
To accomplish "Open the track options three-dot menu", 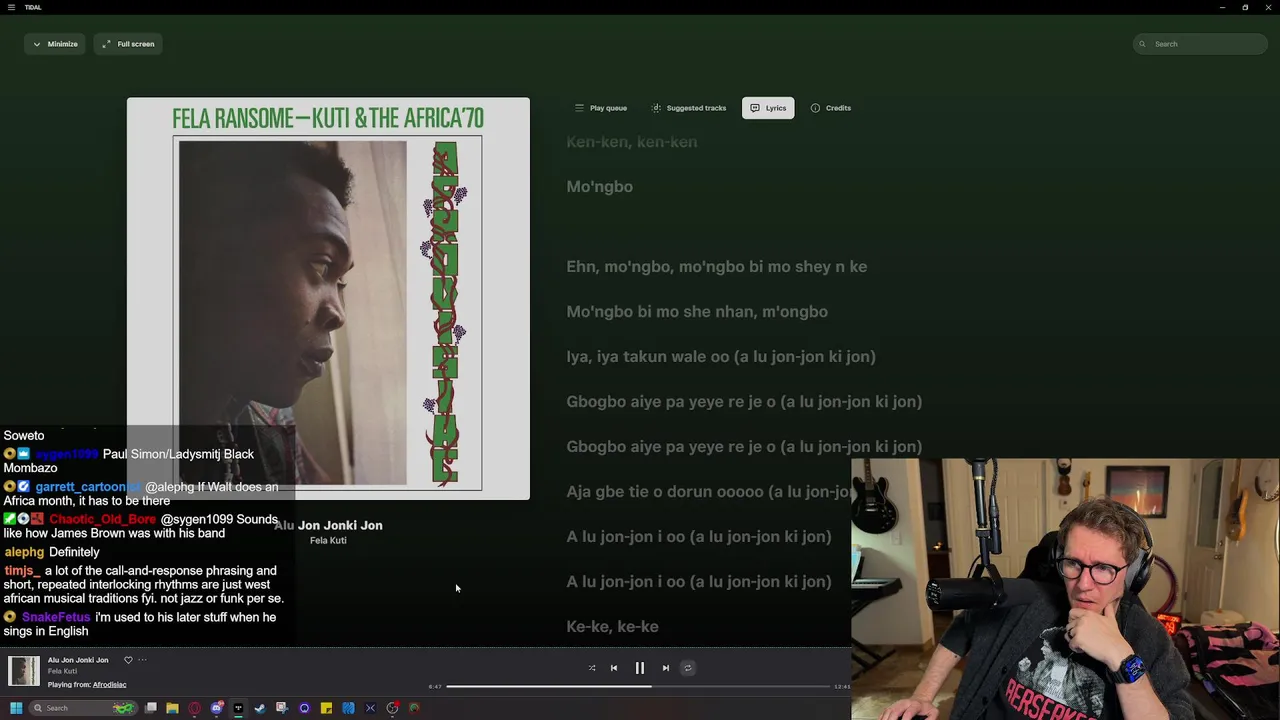I will point(142,660).
